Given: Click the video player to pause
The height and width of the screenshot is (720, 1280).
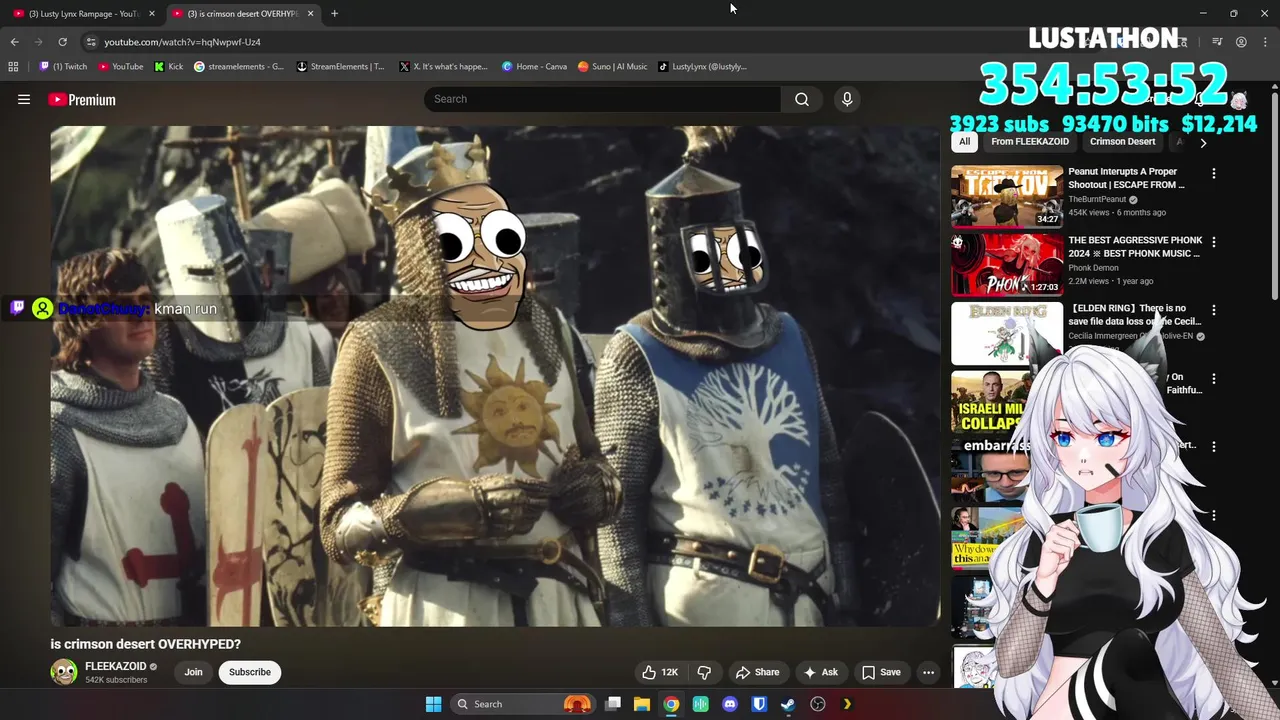Looking at the screenshot, I should [x=495, y=376].
